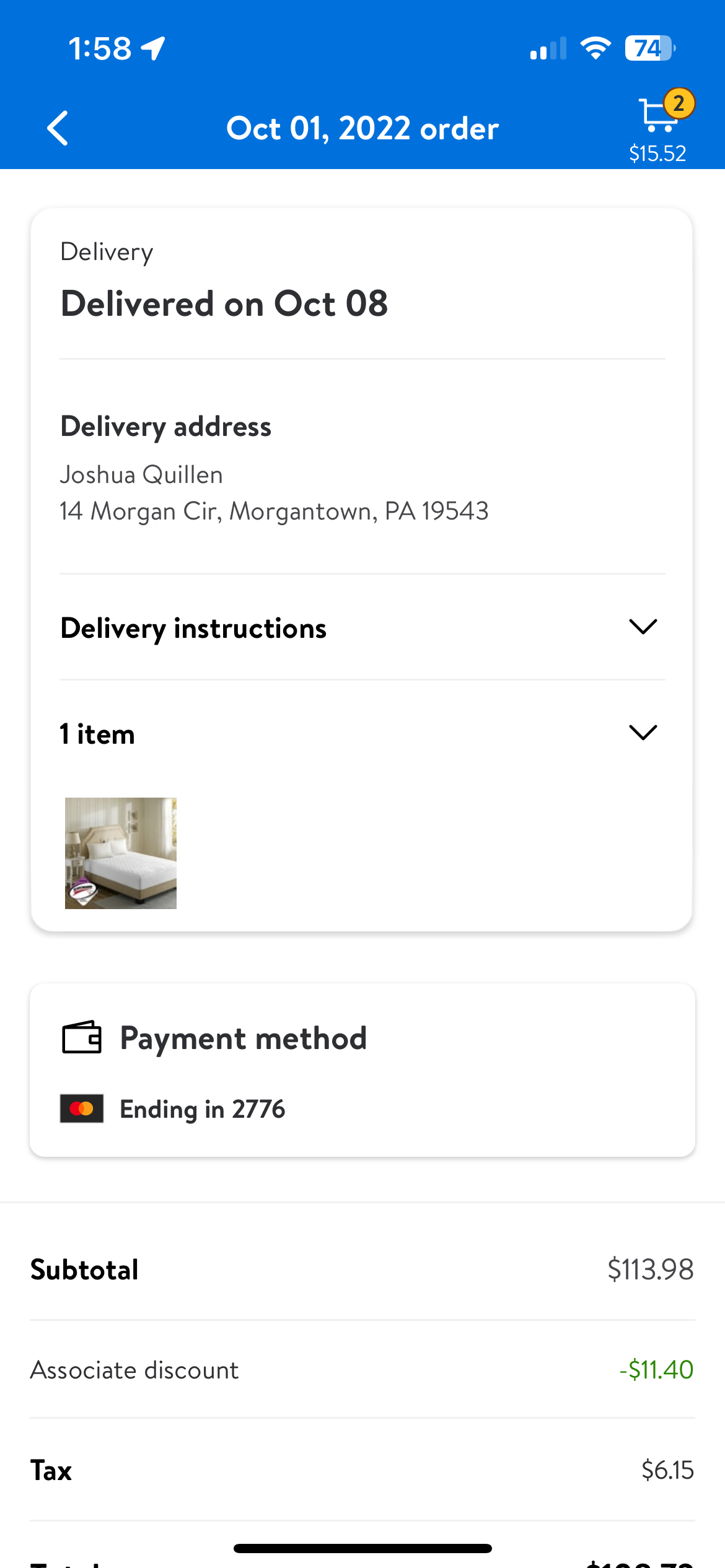Tap the 1 item row label
This screenshot has height=1568, width=725.
pos(97,734)
